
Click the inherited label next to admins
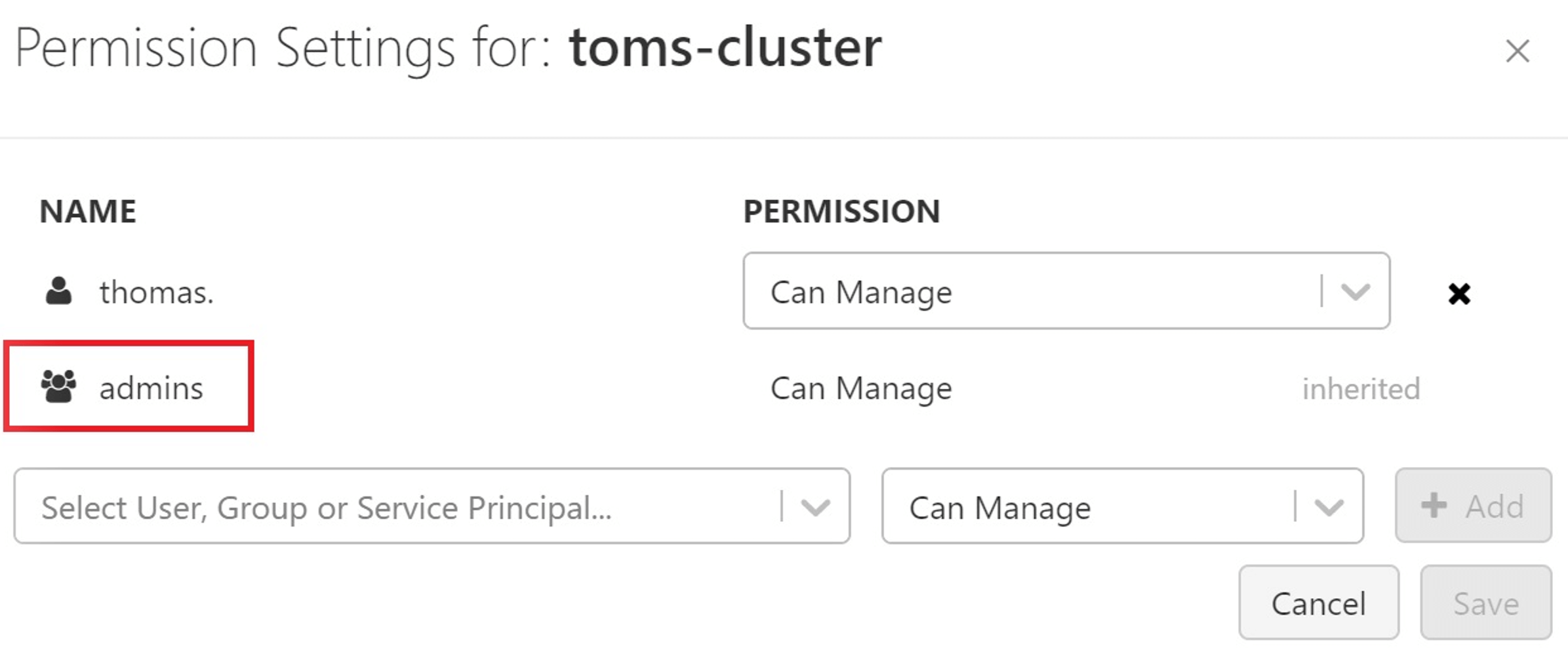(x=1359, y=388)
